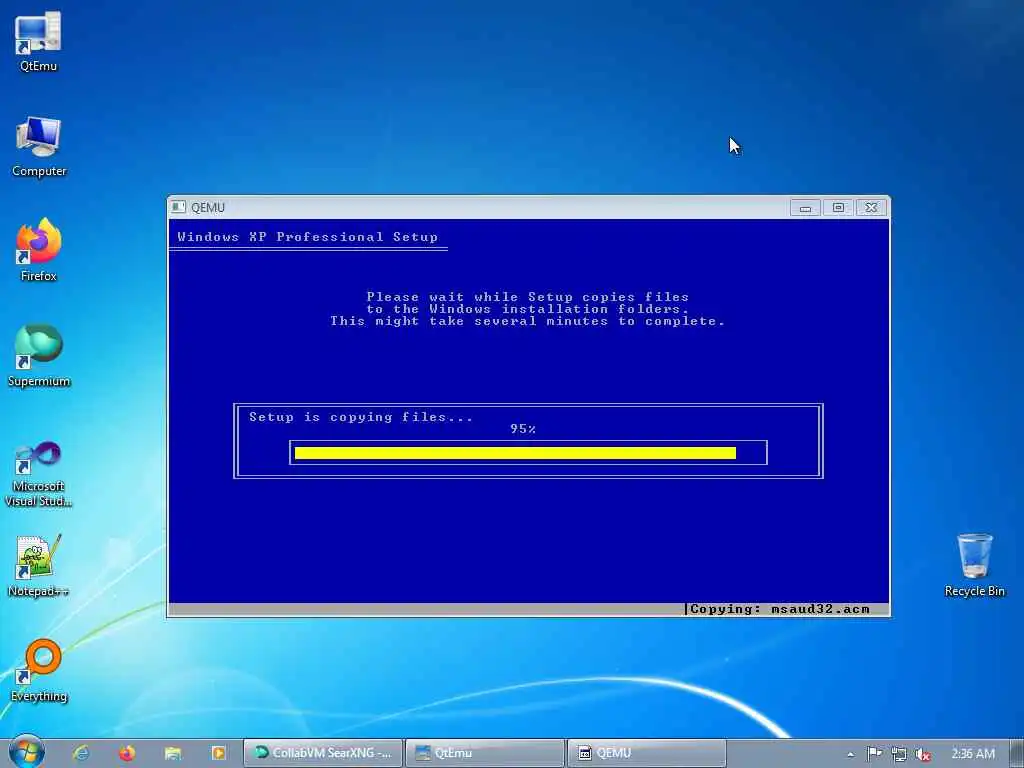This screenshot has height=768, width=1024.
Task: Open the Recycle Bin
Action: point(974,566)
